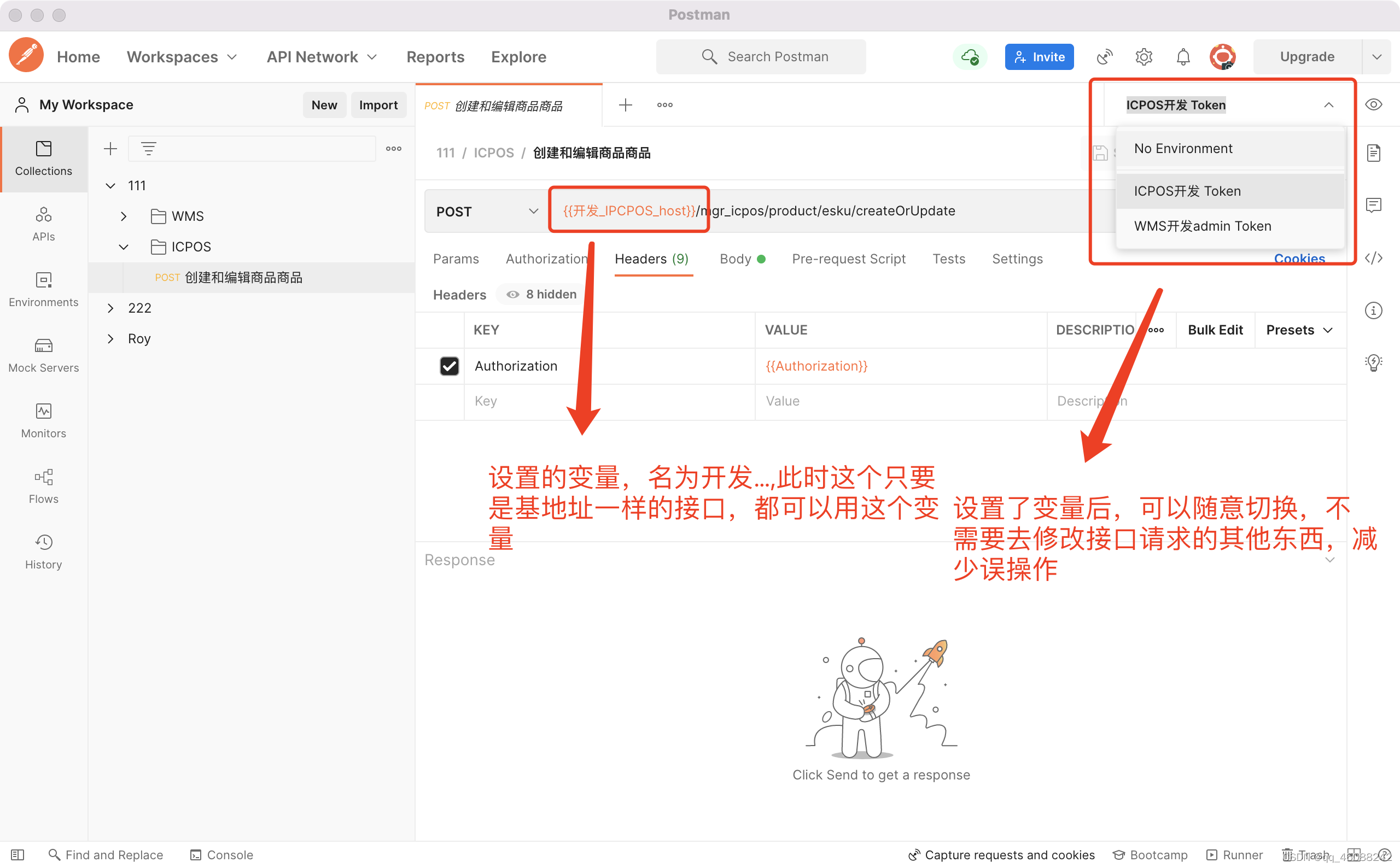Click the settings gear icon in header

(x=1144, y=57)
